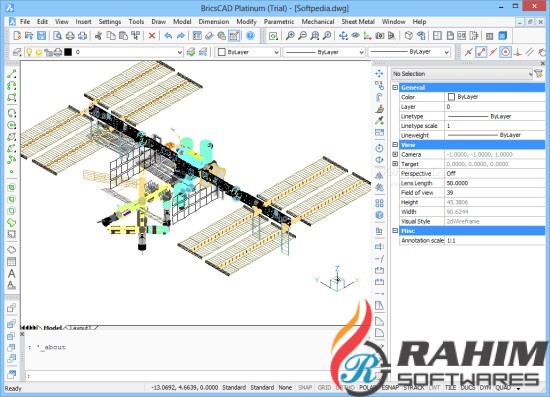Click the eyedropper Match Properties icon
The image size is (550, 397).
[379, 121]
